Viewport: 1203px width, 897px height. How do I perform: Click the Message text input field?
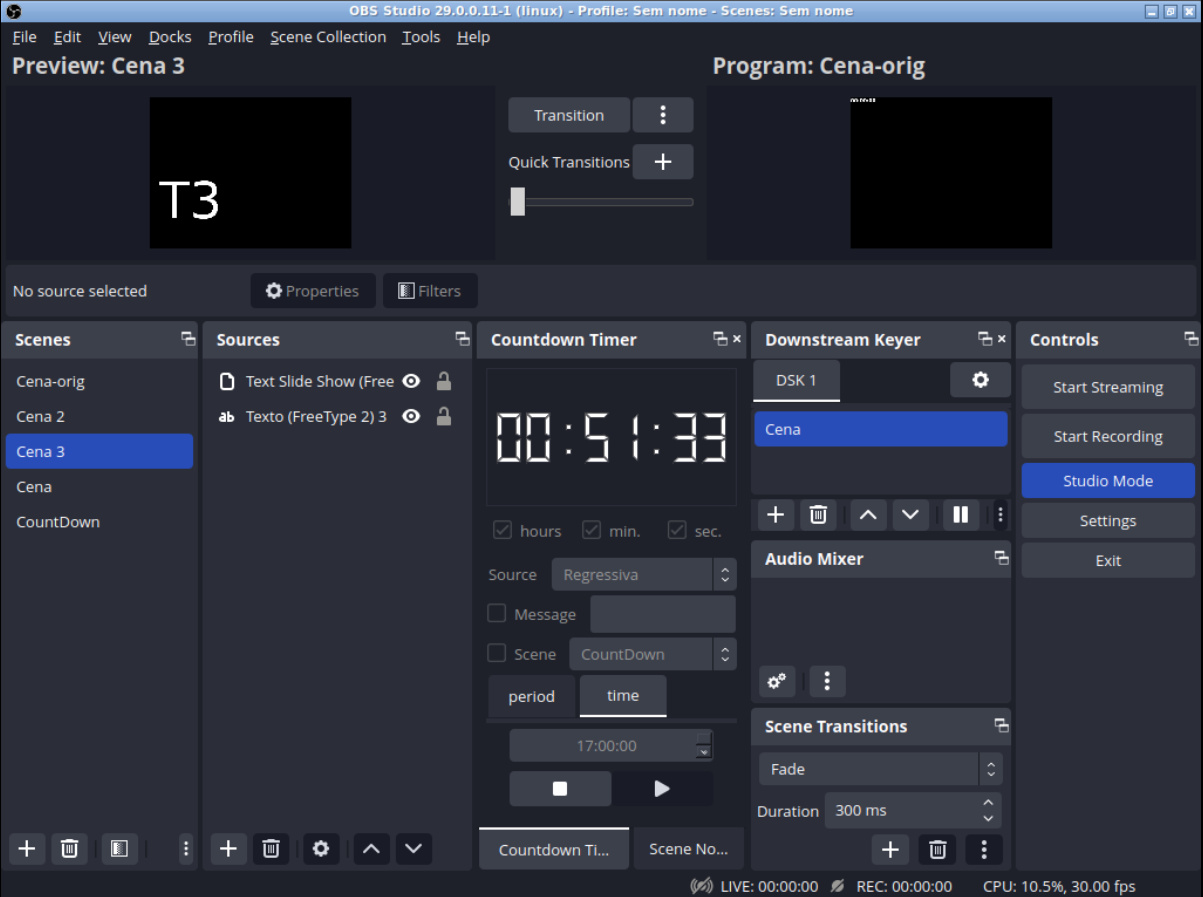[x=663, y=614]
